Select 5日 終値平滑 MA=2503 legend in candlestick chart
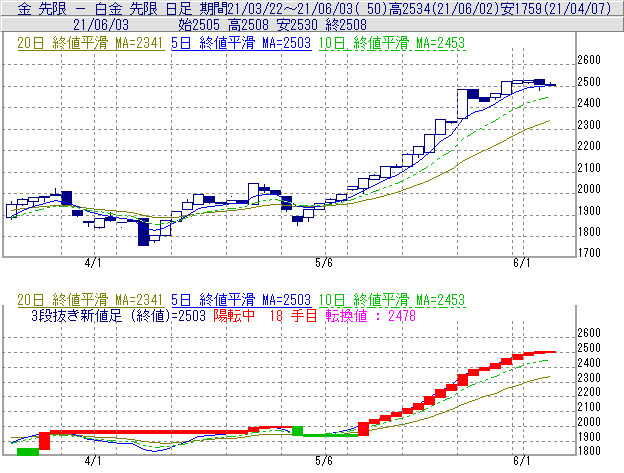The width and height of the screenshot is (624, 473). (241, 43)
